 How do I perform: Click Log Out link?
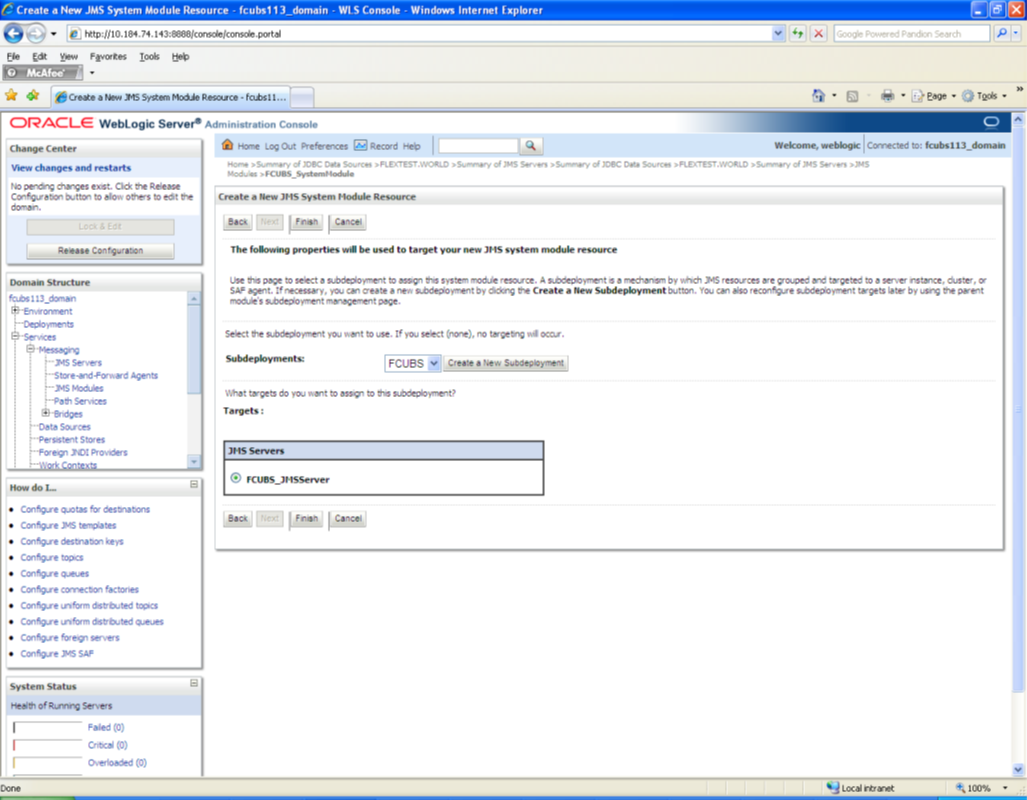[x=280, y=146]
